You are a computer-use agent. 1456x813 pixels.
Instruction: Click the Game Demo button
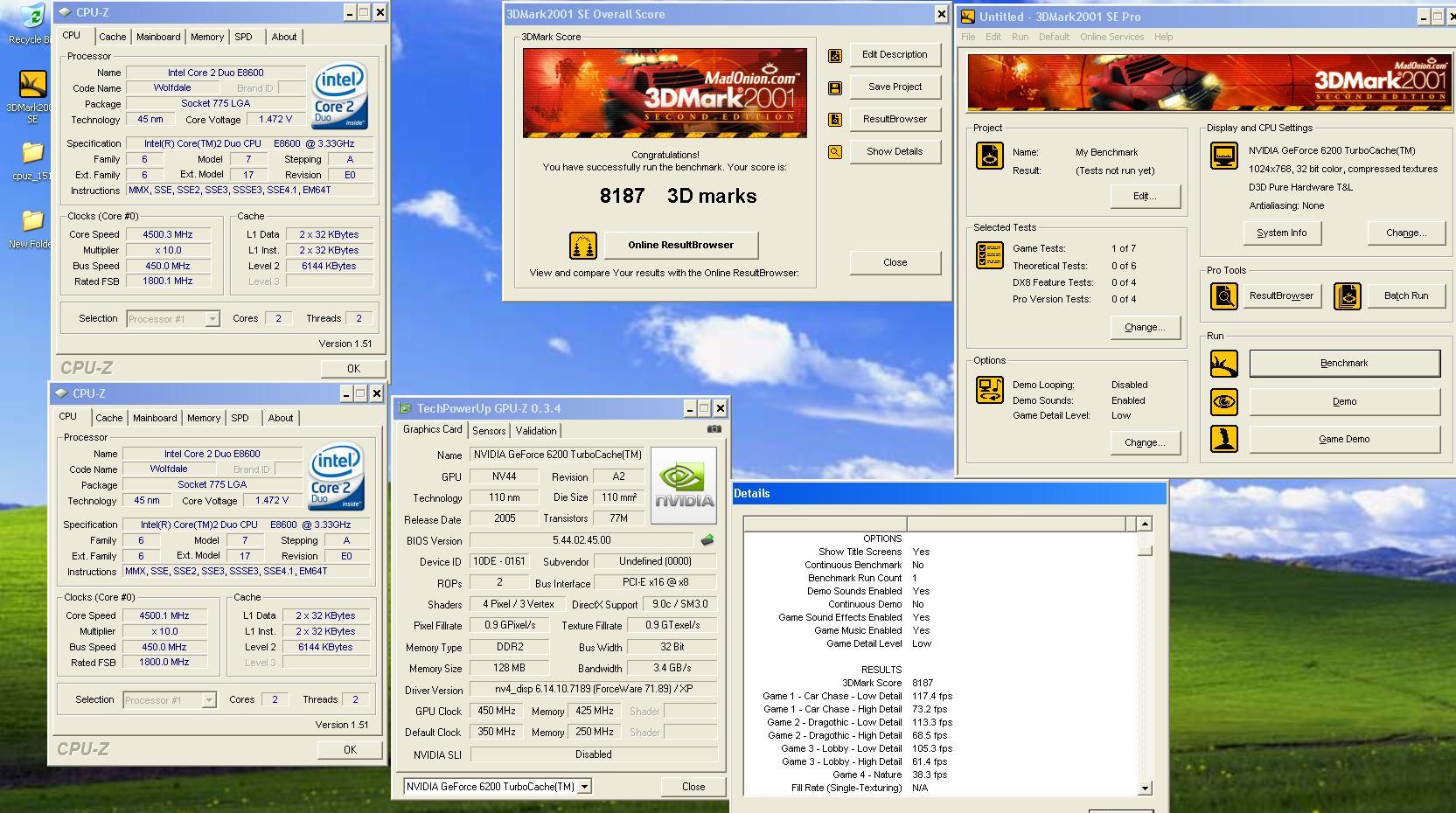[x=1344, y=439]
